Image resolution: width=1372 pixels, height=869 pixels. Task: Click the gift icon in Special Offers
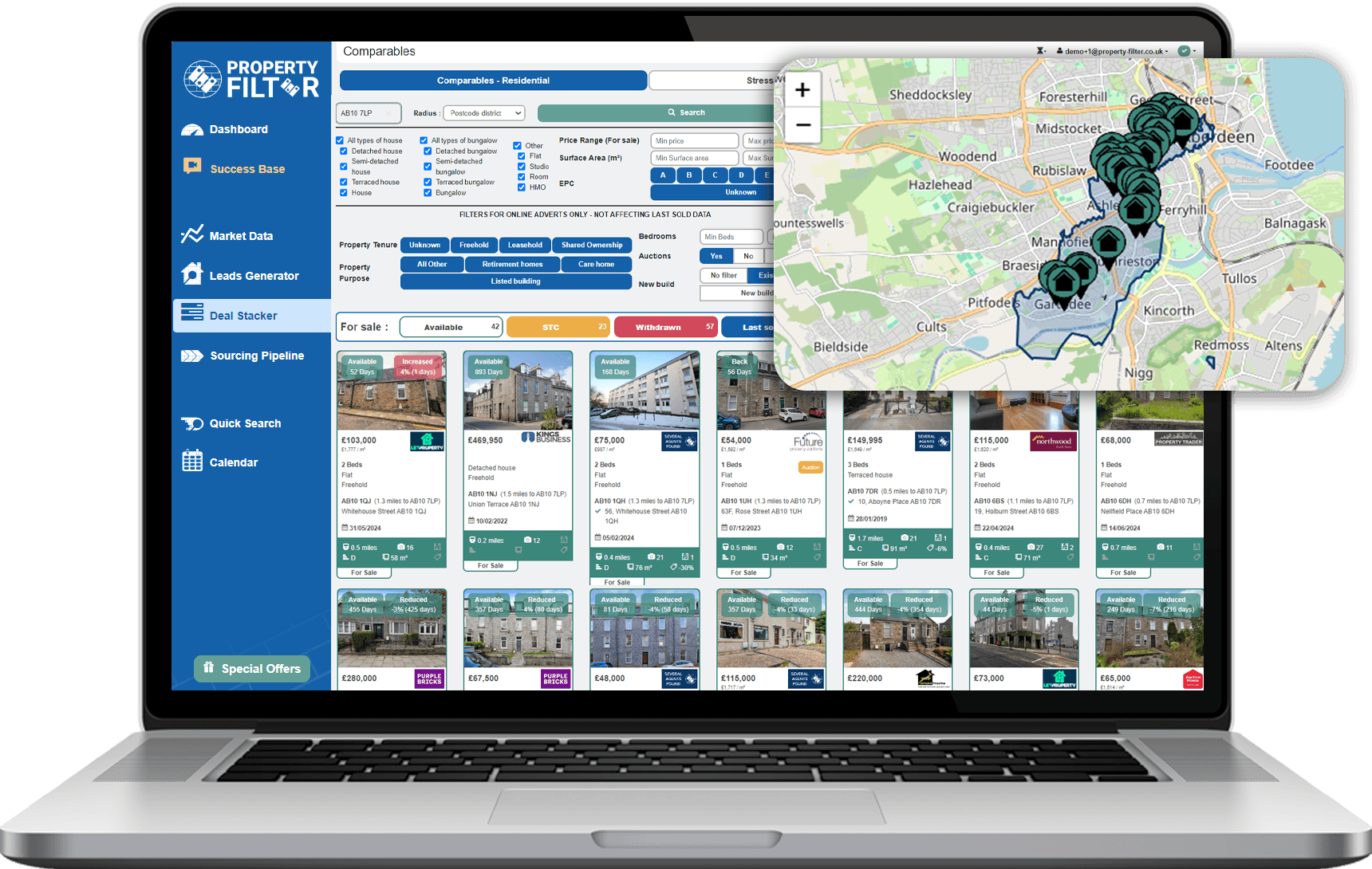tap(208, 667)
